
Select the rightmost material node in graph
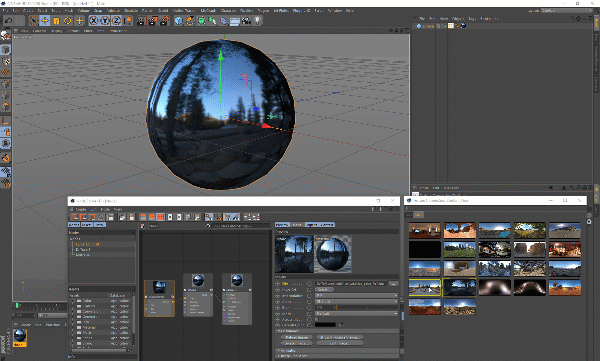click(x=237, y=299)
